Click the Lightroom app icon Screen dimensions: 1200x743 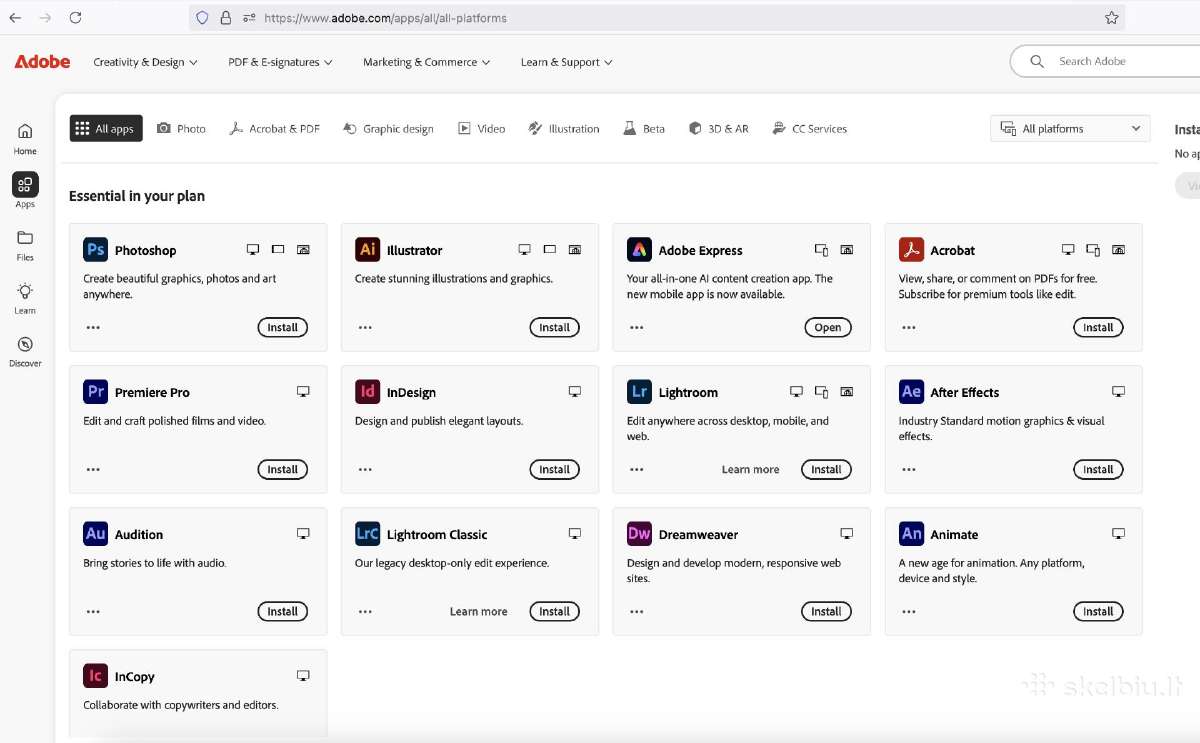639,392
